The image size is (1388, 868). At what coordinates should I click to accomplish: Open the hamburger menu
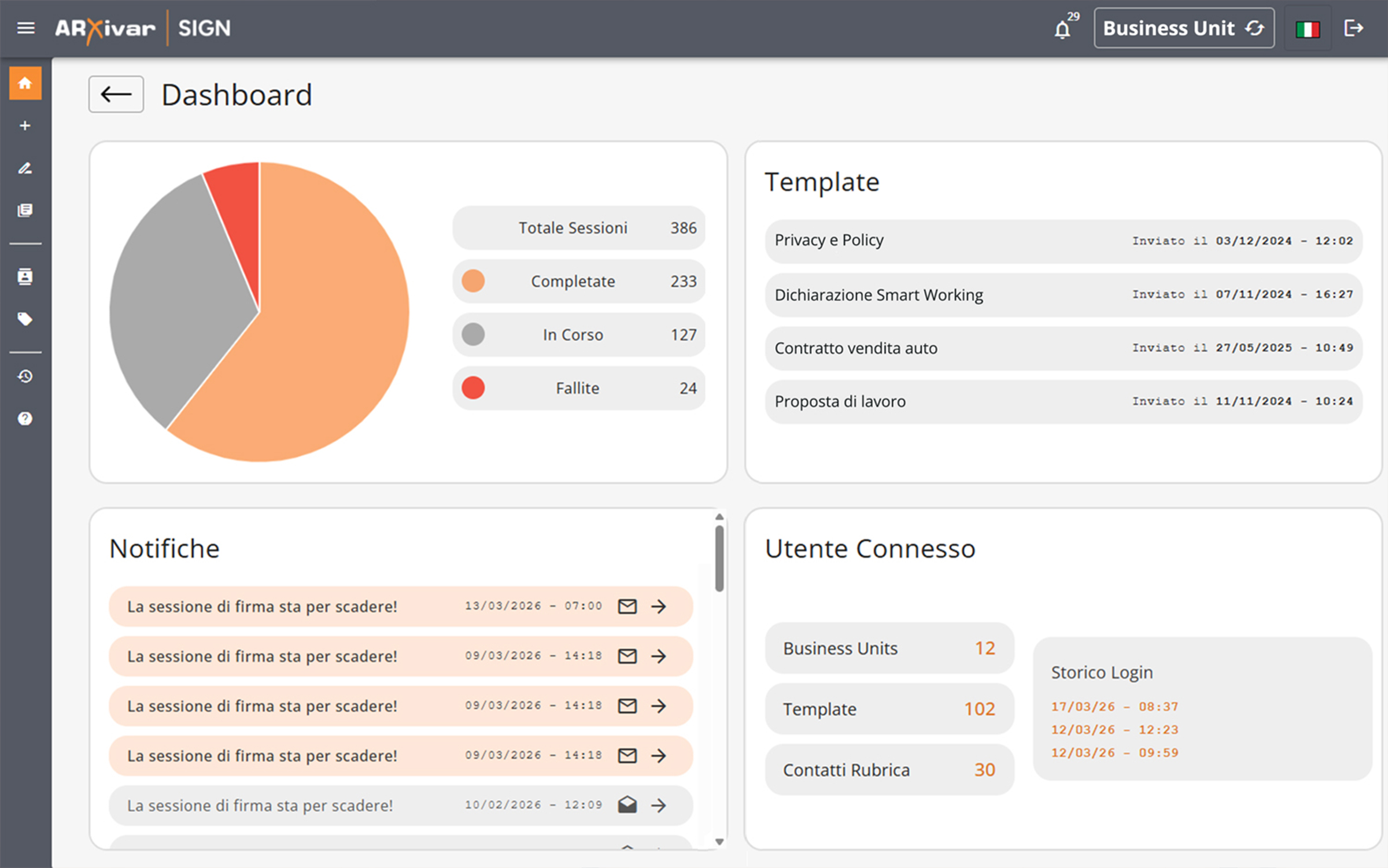(x=25, y=28)
